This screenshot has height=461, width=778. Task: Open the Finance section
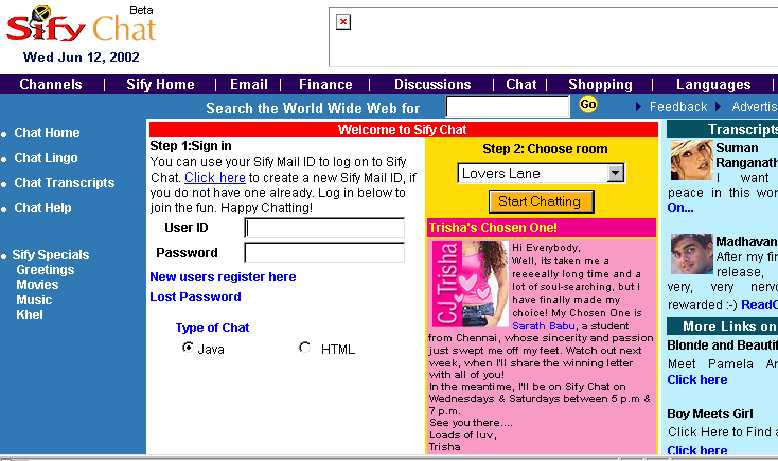(x=325, y=84)
